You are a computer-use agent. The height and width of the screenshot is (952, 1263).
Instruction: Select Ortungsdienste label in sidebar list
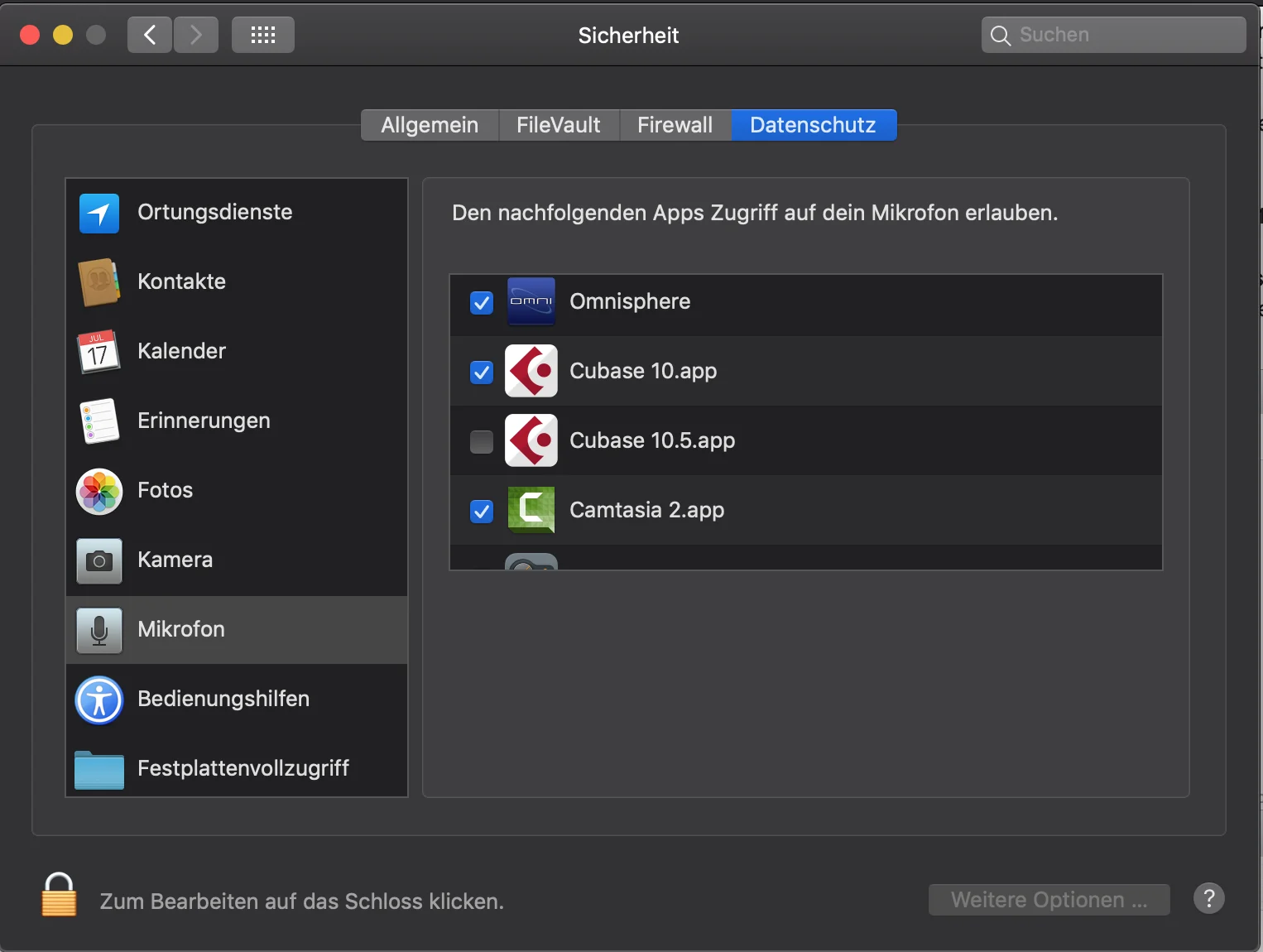coord(215,212)
